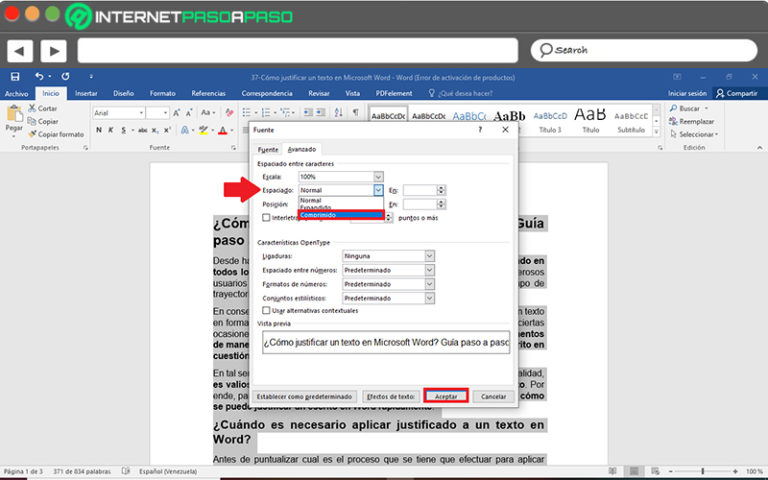This screenshot has height=480, width=768.
Task: Click the font color red A swatch
Action: coord(220,130)
